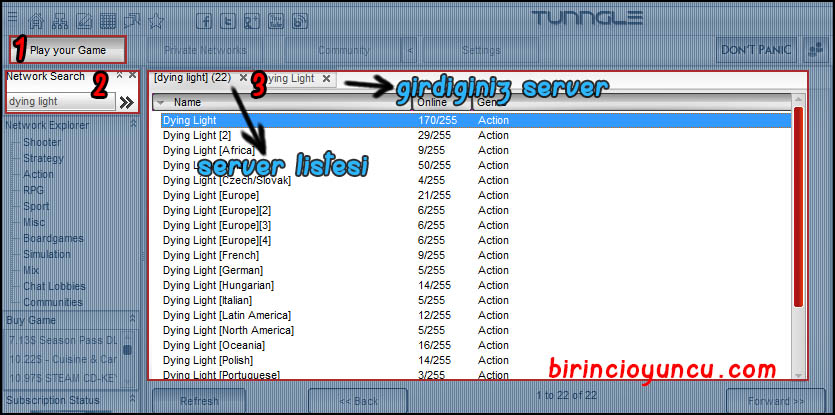
Task: Click the Play your Game button
Action: 68,50
